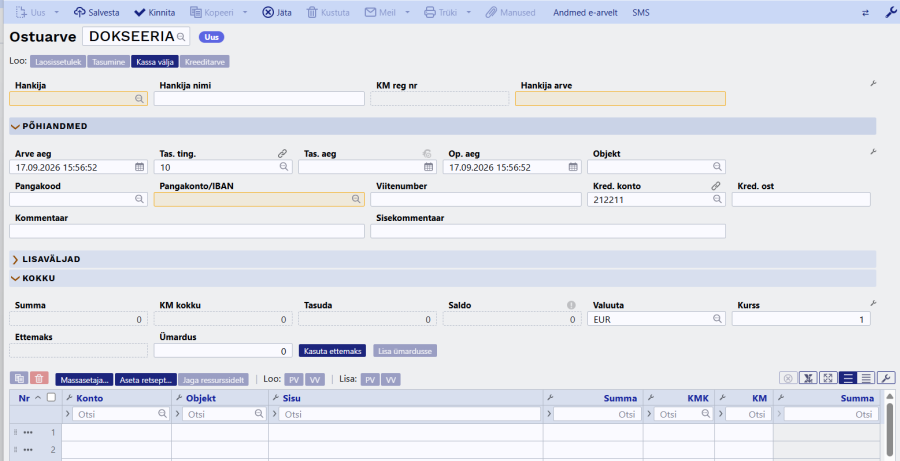Image resolution: width=900 pixels, height=461 pixels.
Task: Click the Excel export icon above table
Action: (x=808, y=378)
